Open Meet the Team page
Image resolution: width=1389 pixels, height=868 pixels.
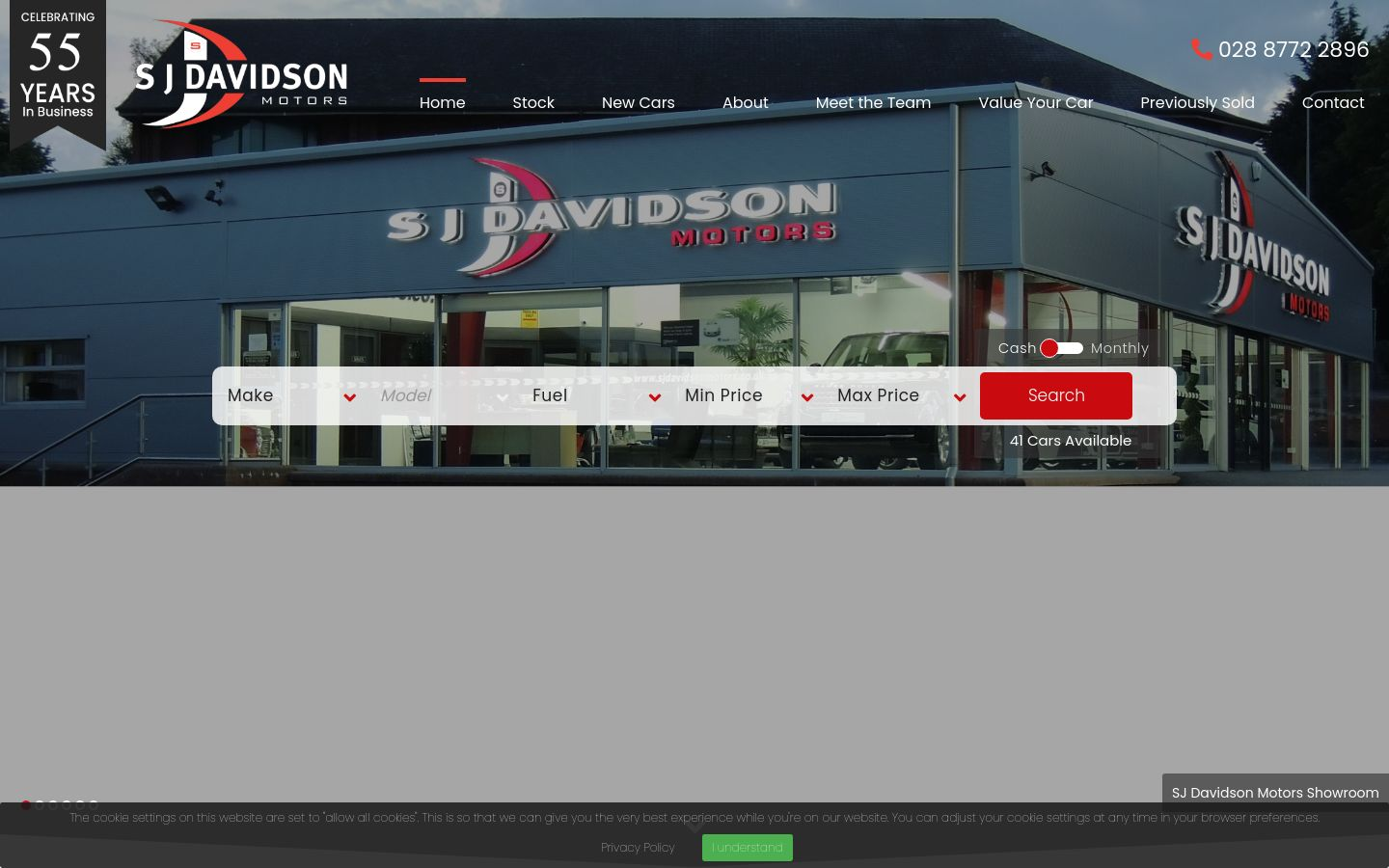click(873, 102)
